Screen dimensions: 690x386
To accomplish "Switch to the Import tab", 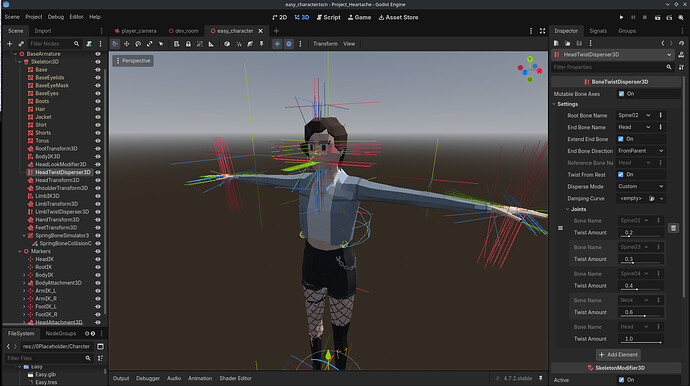I will (43, 31).
